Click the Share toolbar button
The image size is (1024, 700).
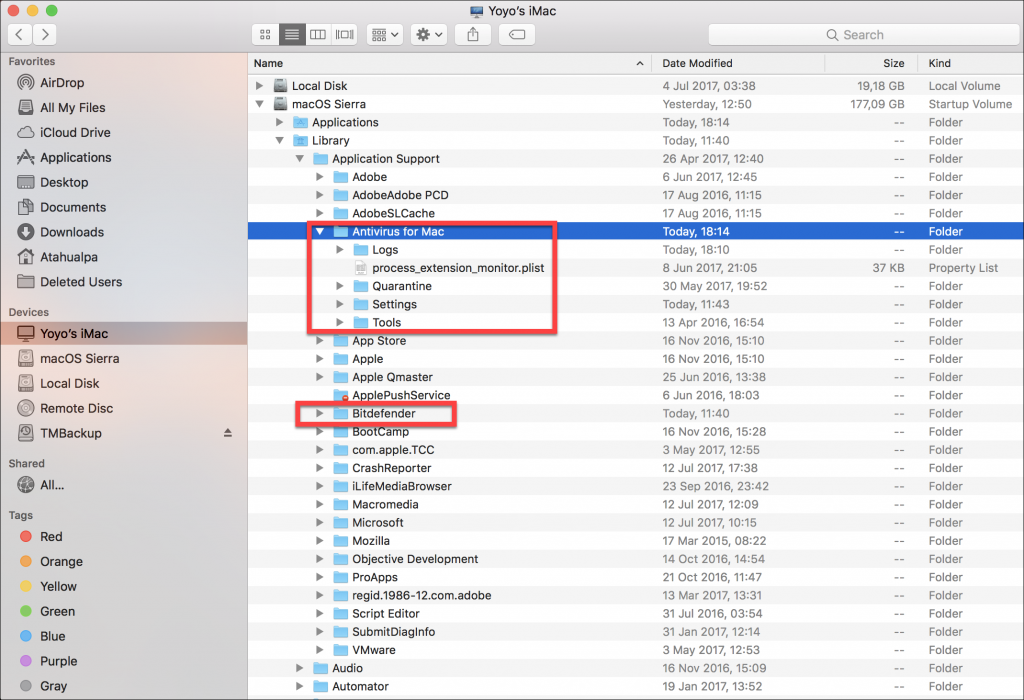click(x=473, y=35)
